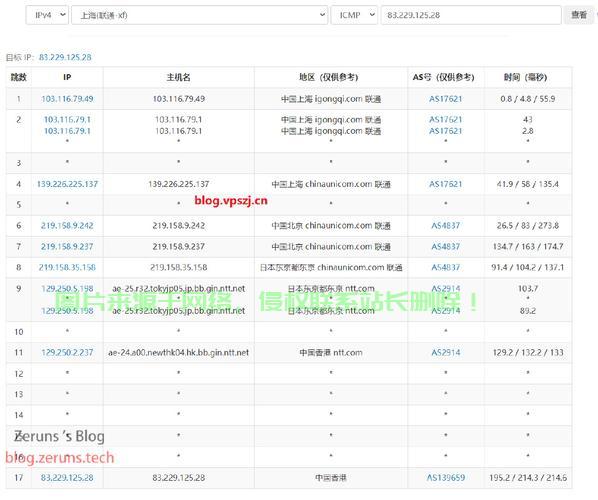This screenshot has height=500, width=598.
Task: Click the target IP input field
Action: [471, 15]
